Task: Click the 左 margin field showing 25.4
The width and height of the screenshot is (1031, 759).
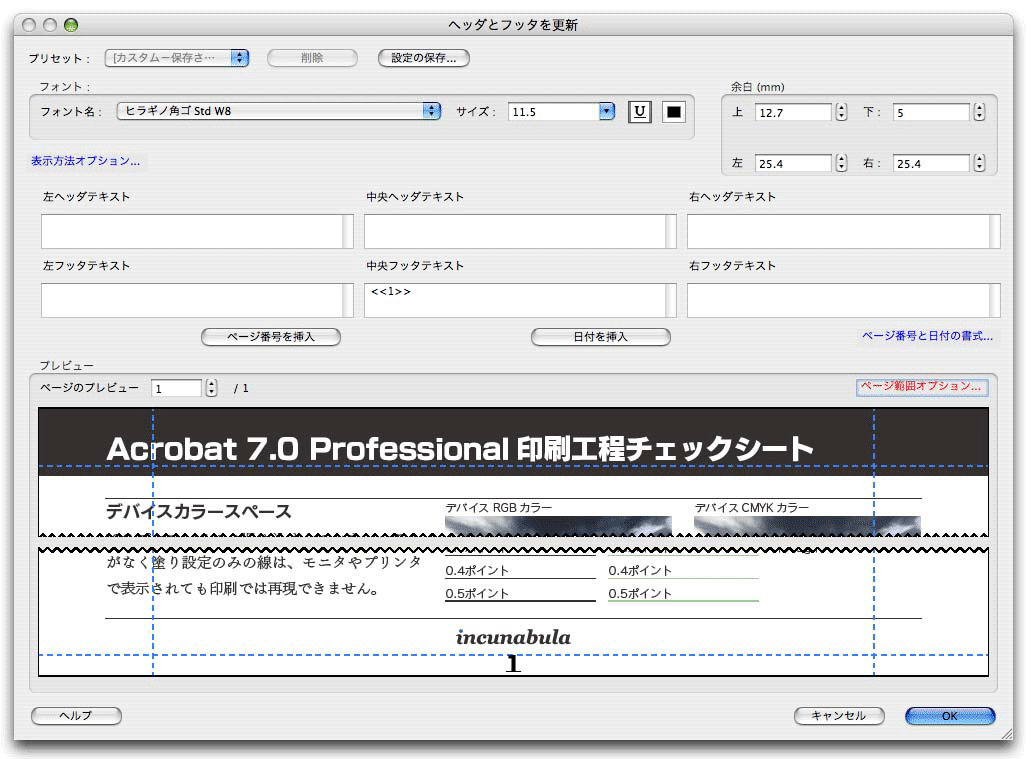Action: pos(793,164)
